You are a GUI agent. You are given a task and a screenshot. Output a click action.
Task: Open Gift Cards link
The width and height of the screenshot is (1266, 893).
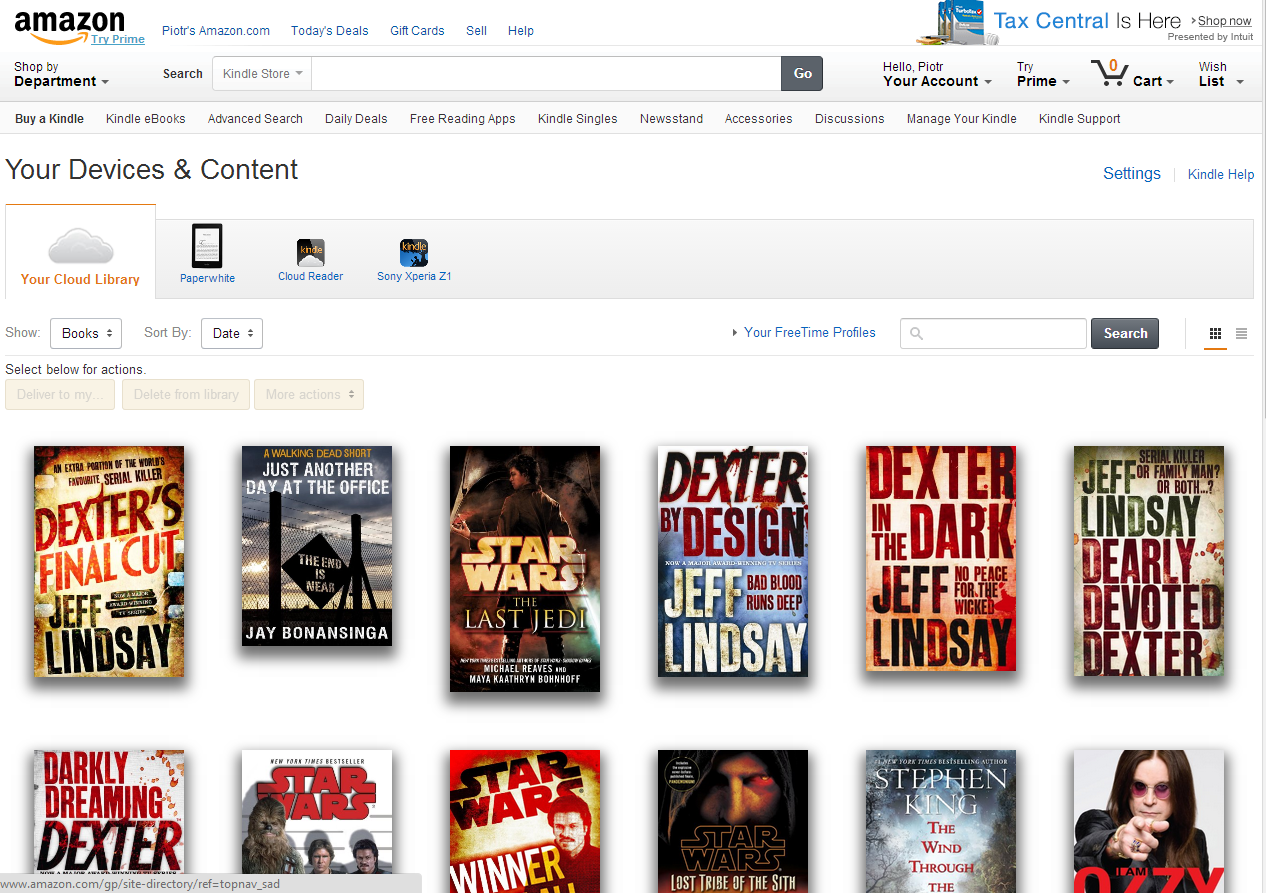click(417, 30)
